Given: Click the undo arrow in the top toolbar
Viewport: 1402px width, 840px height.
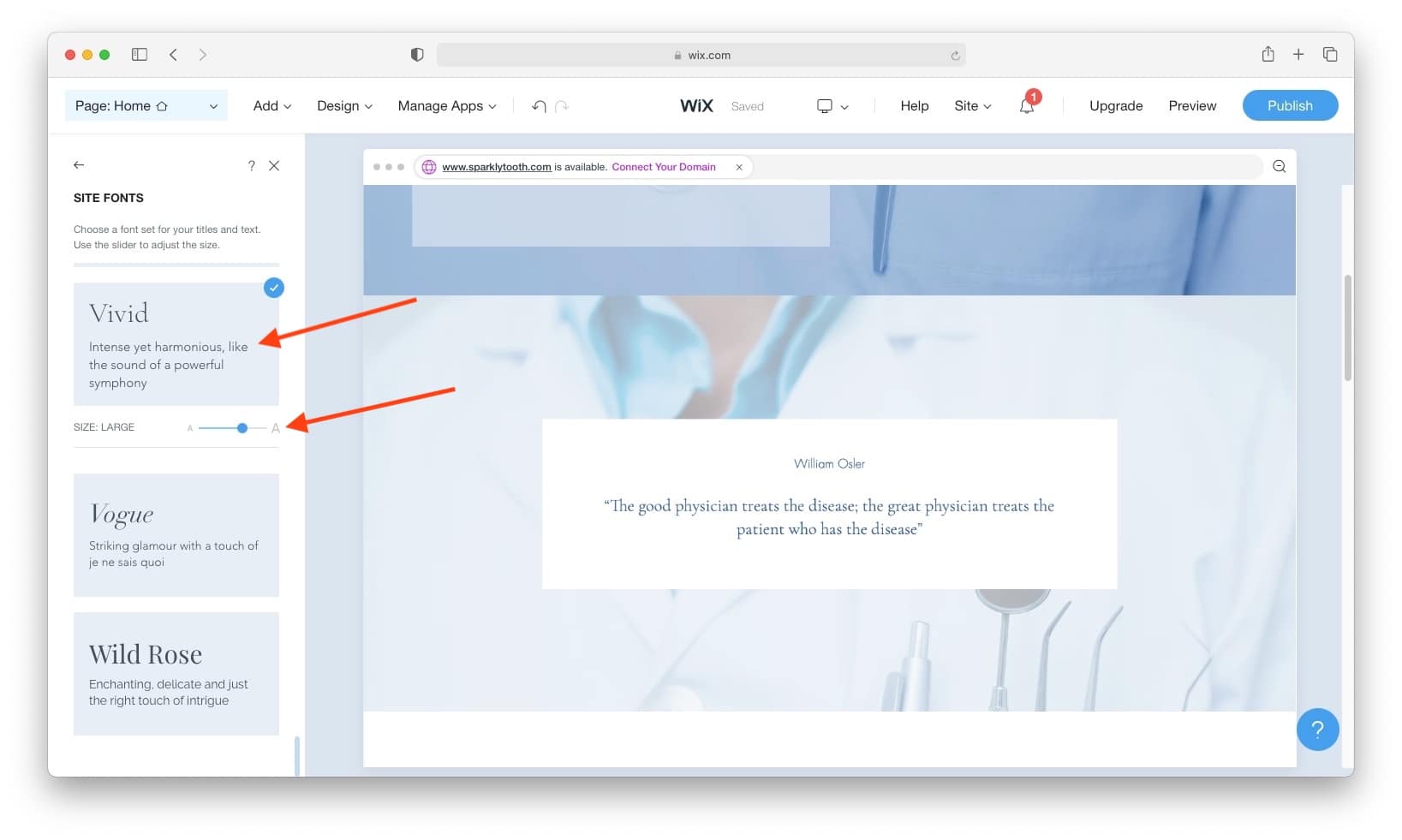Looking at the screenshot, I should [x=539, y=105].
